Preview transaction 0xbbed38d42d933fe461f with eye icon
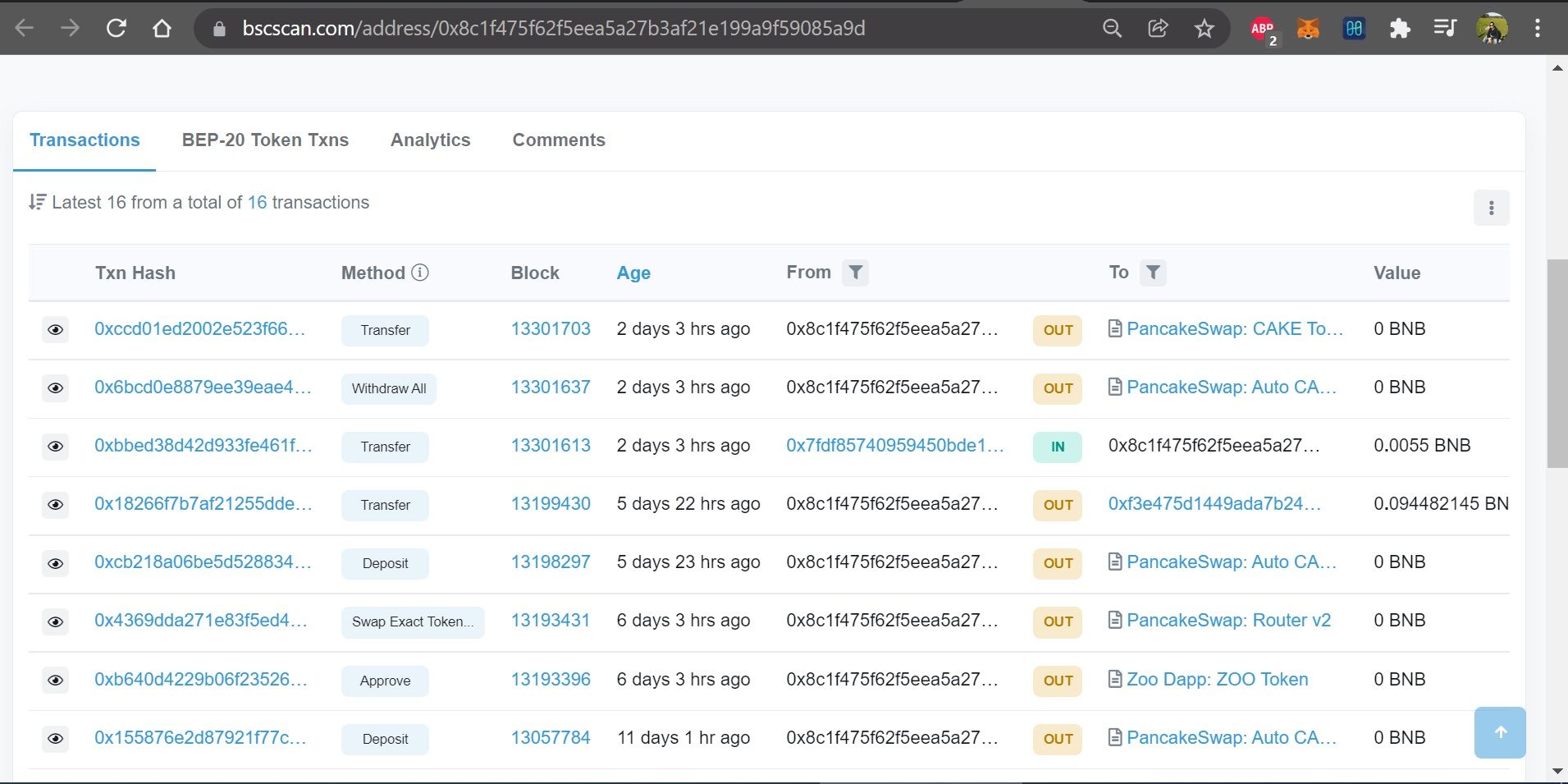 coord(55,447)
